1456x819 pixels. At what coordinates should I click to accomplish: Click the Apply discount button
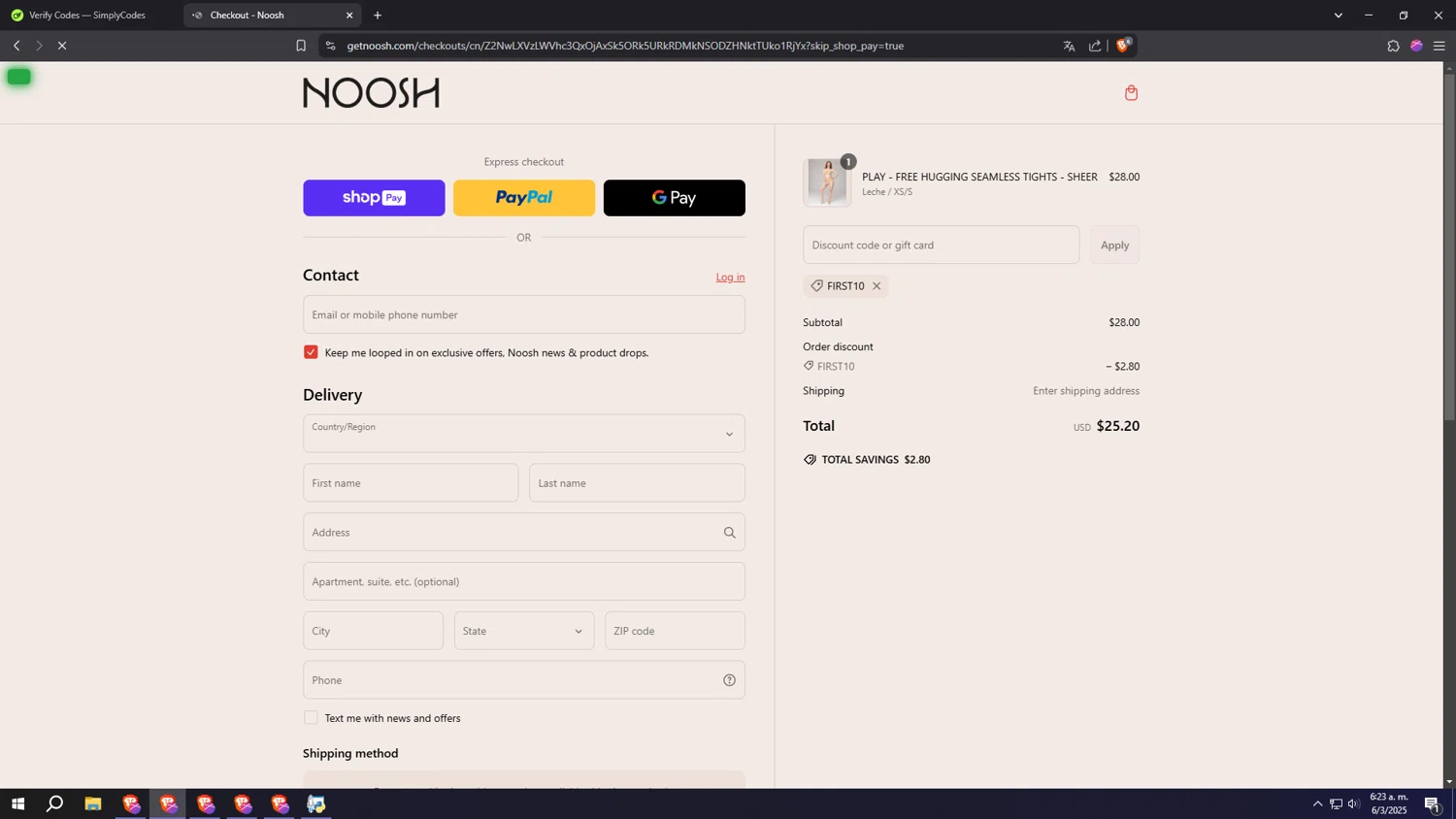pos(1115,246)
